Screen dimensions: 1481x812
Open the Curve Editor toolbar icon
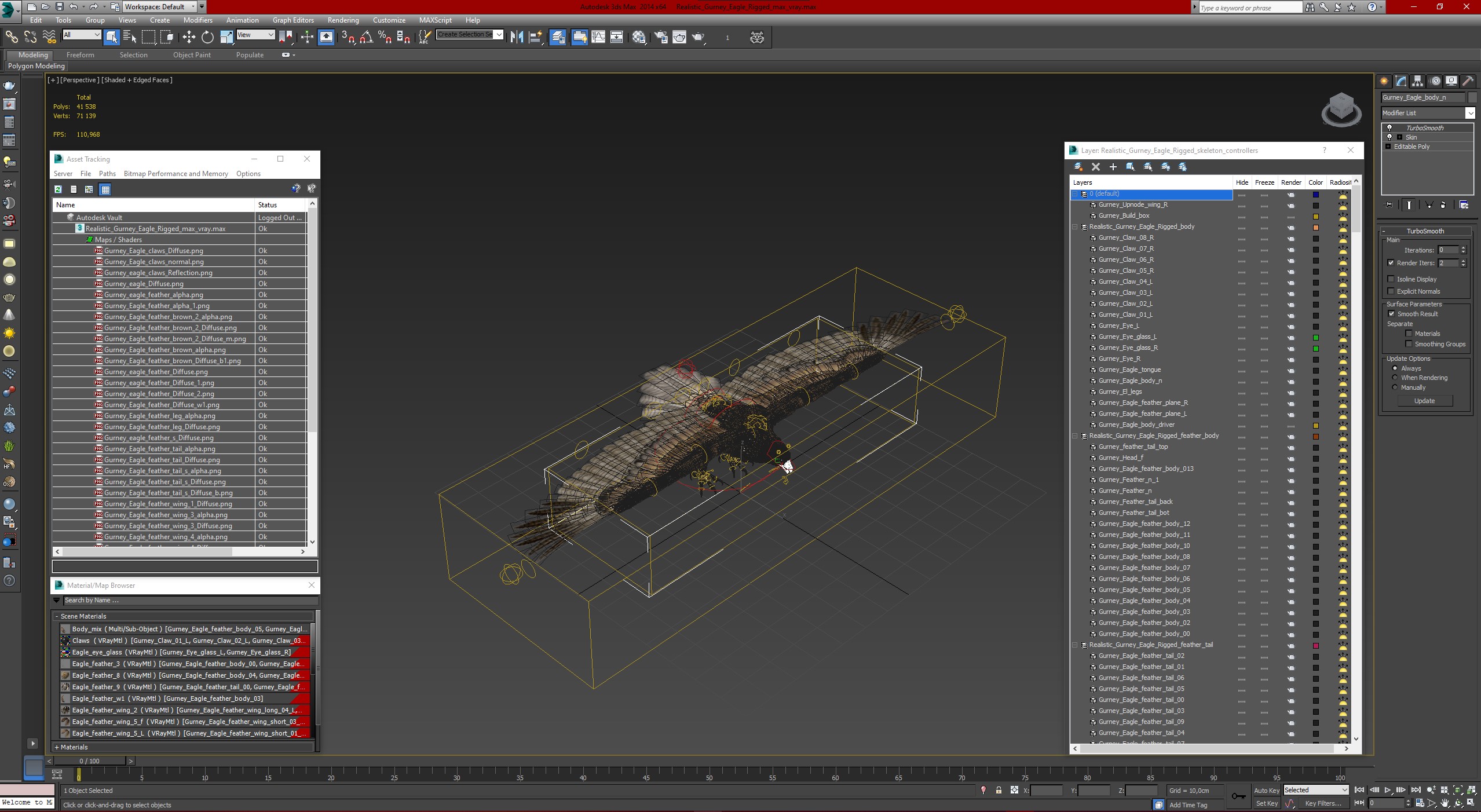click(x=598, y=38)
